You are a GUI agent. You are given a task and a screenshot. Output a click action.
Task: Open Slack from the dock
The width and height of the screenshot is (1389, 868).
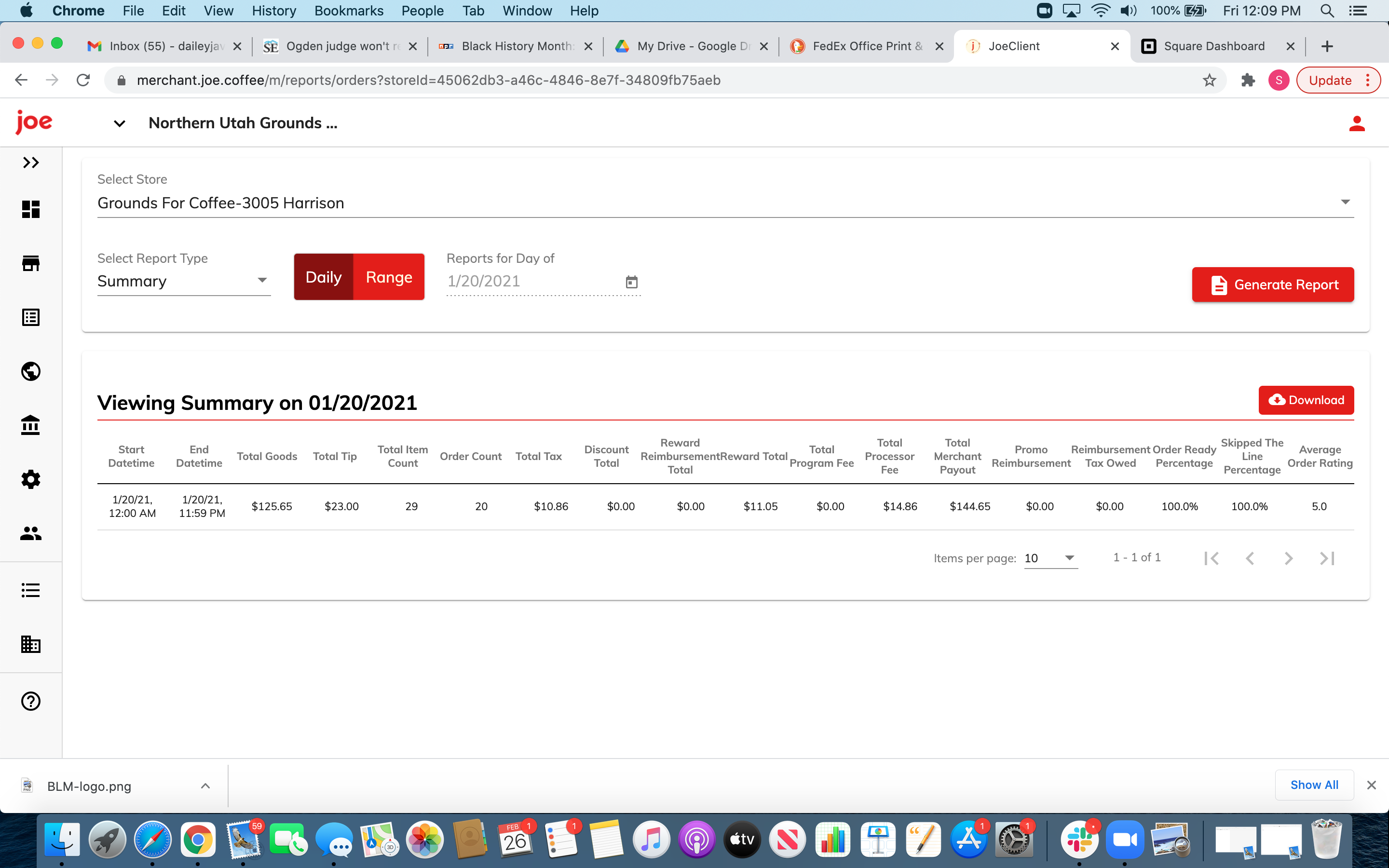click(x=1079, y=840)
